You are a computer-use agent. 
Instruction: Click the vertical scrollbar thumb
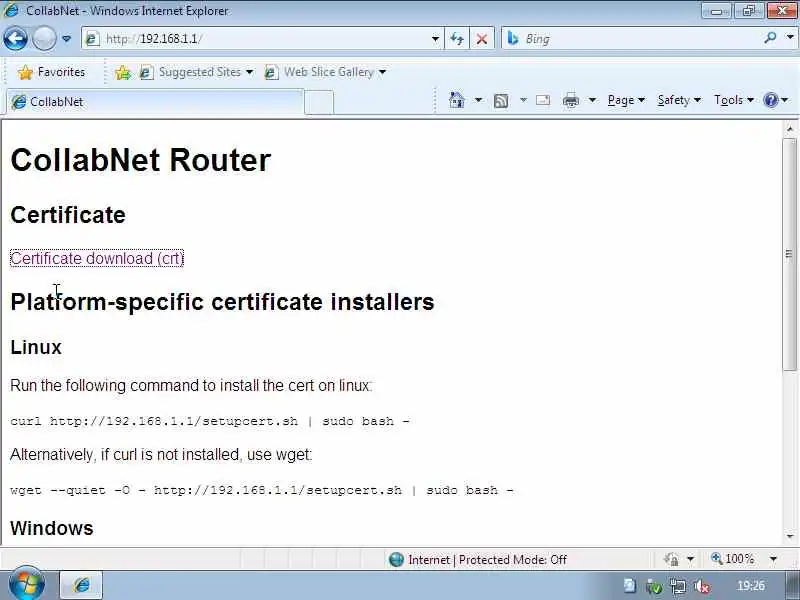point(790,254)
